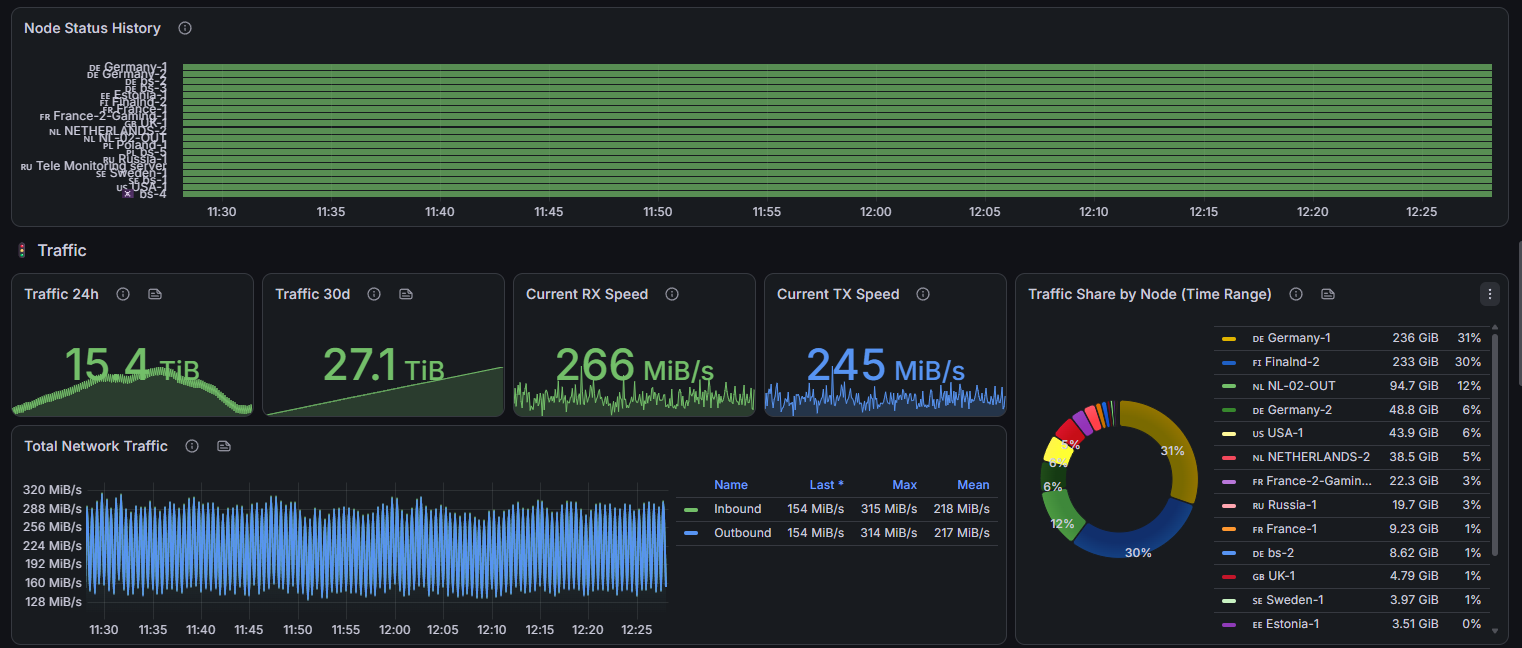The image size is (1522, 648).
Task: Click the Node Status History info icon
Action: (185, 28)
